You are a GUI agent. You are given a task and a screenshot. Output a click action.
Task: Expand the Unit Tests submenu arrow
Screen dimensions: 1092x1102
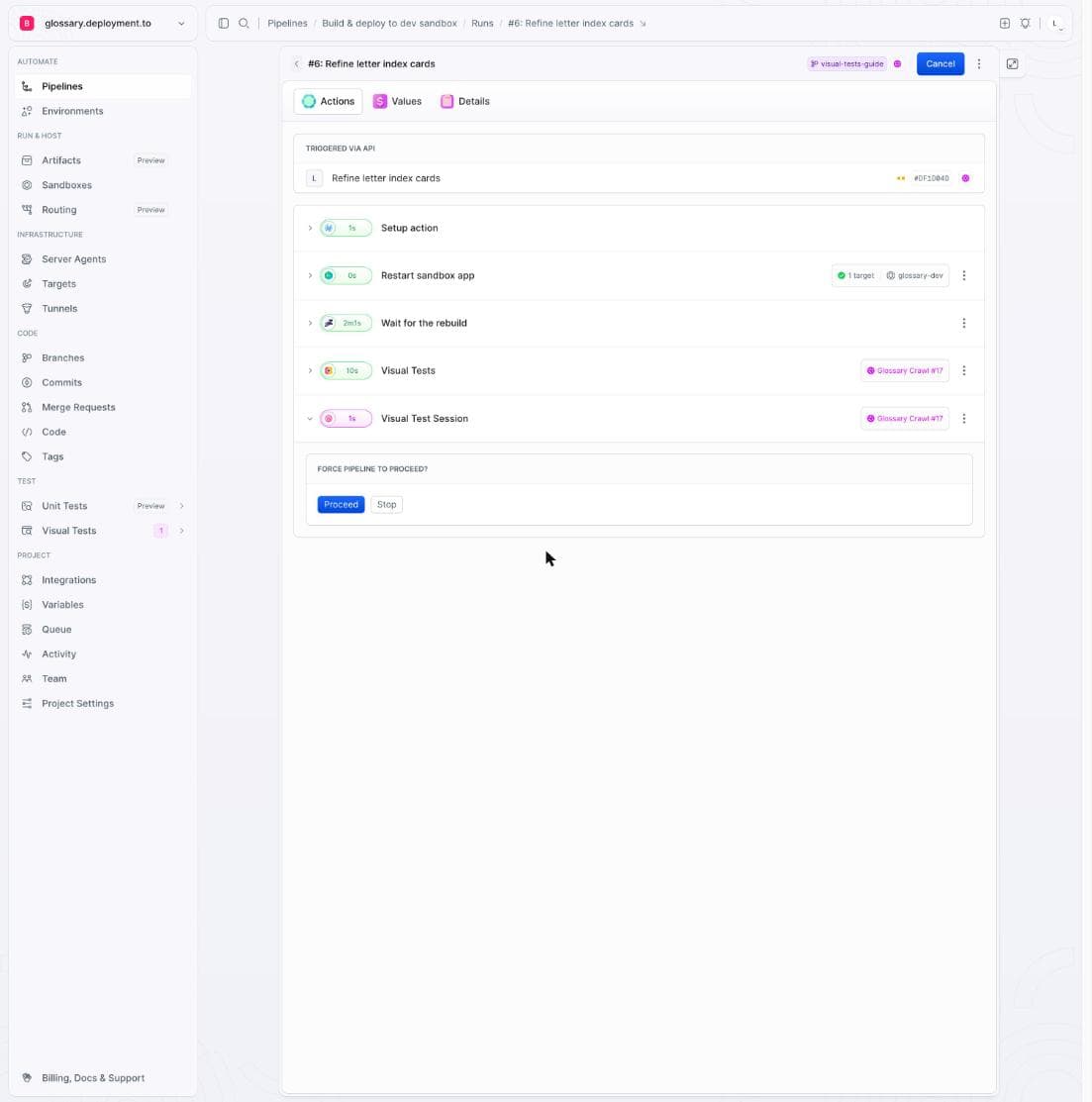[x=182, y=506]
